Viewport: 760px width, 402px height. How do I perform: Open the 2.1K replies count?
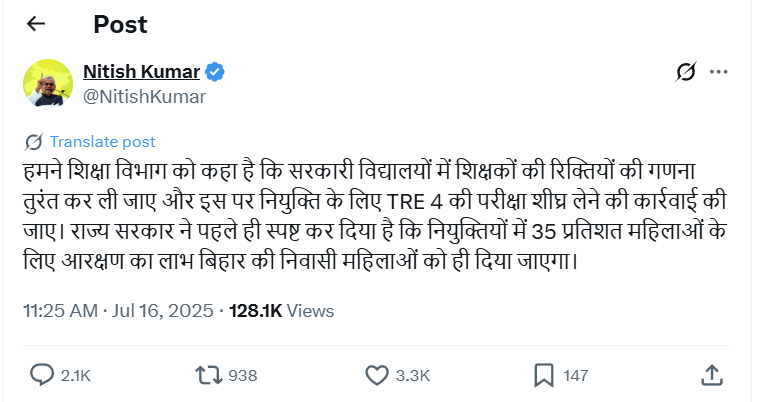click(76, 376)
